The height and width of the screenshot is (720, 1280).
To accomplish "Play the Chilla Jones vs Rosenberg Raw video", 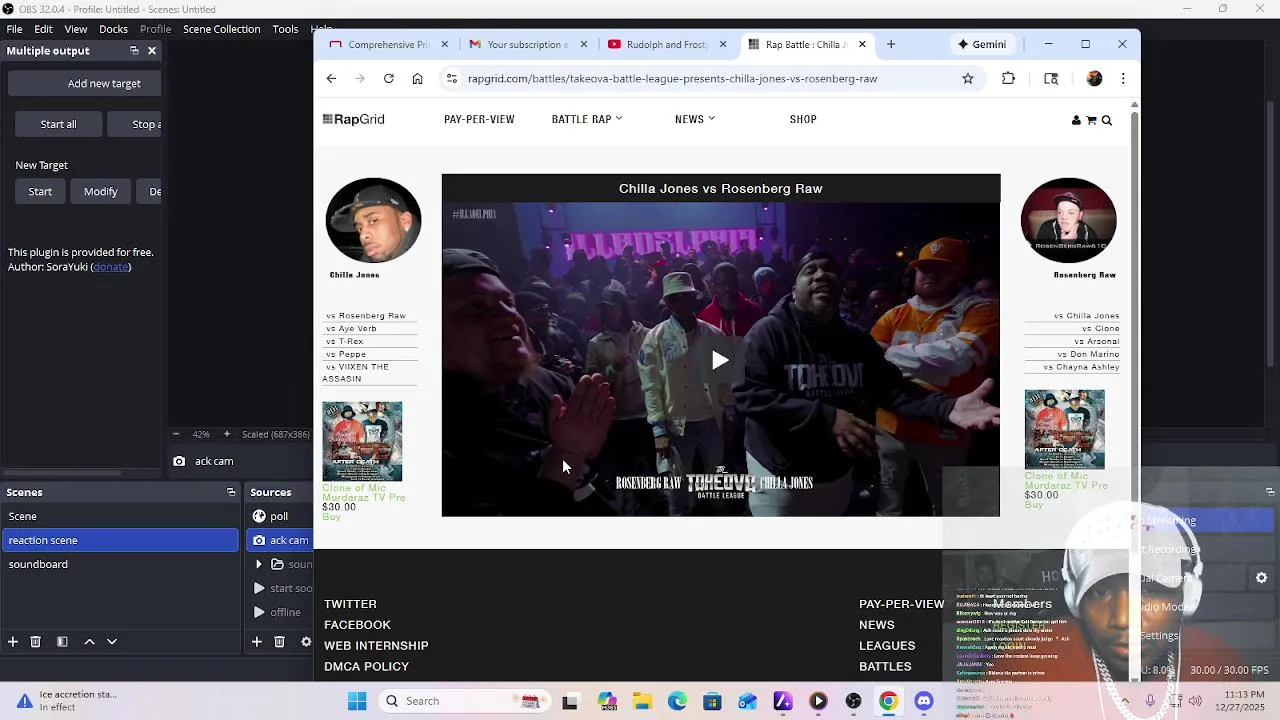I will (720, 360).
